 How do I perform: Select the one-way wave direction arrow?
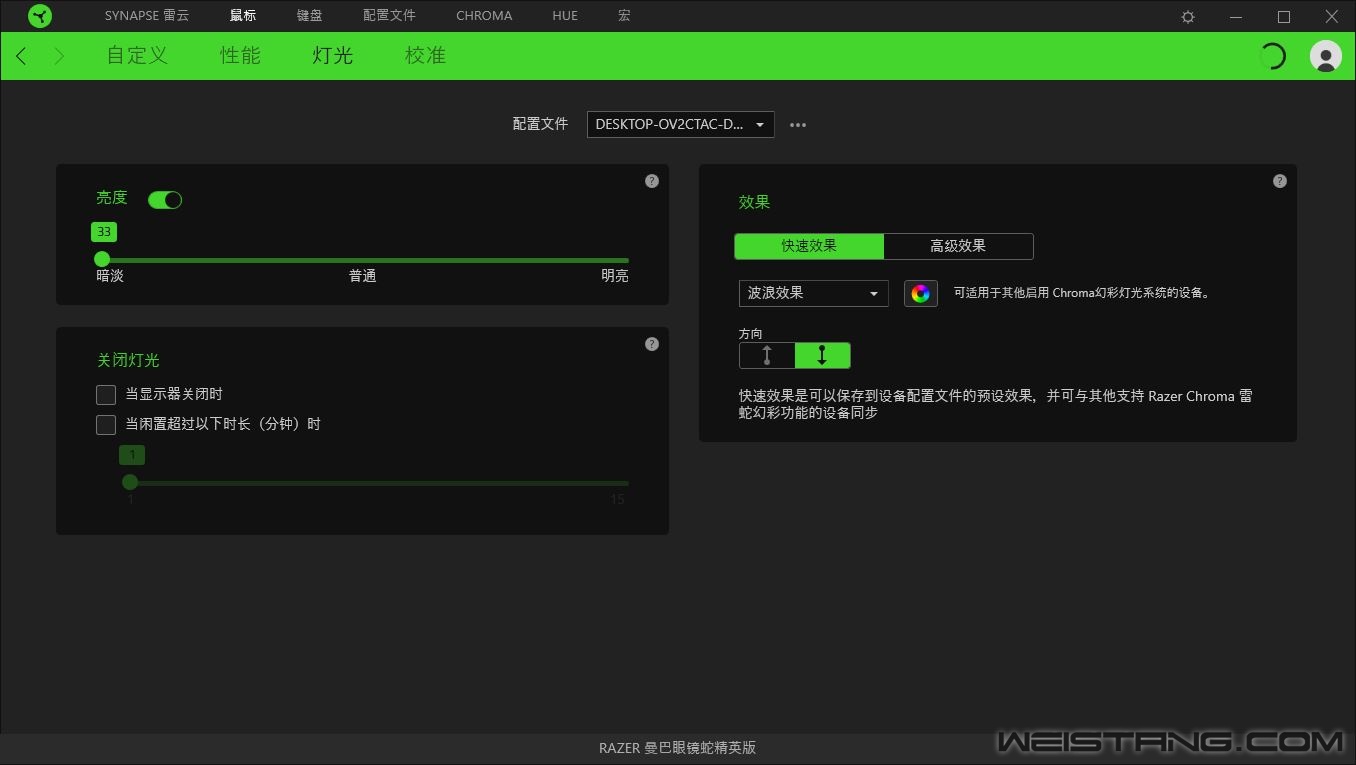[767, 355]
